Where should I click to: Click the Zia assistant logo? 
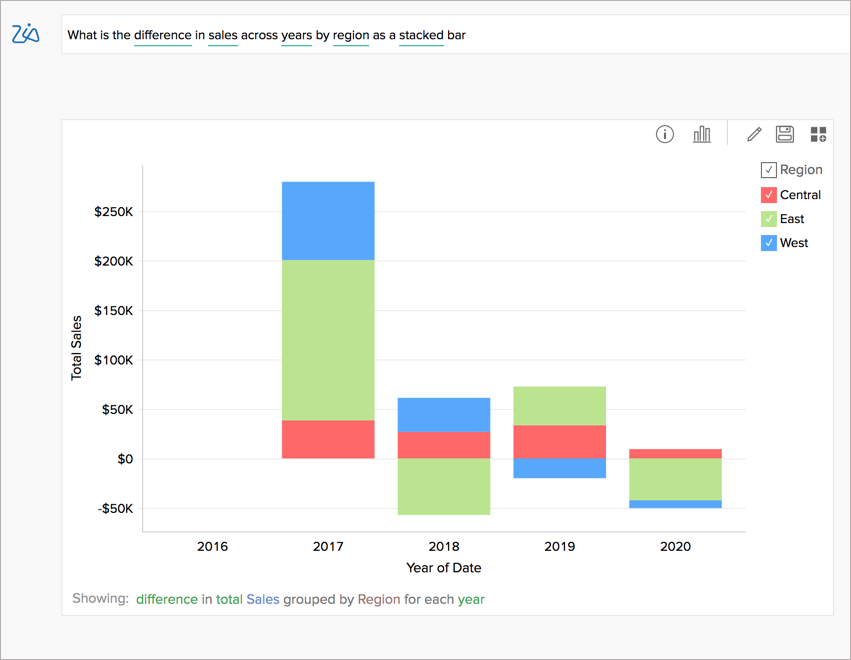click(26, 33)
